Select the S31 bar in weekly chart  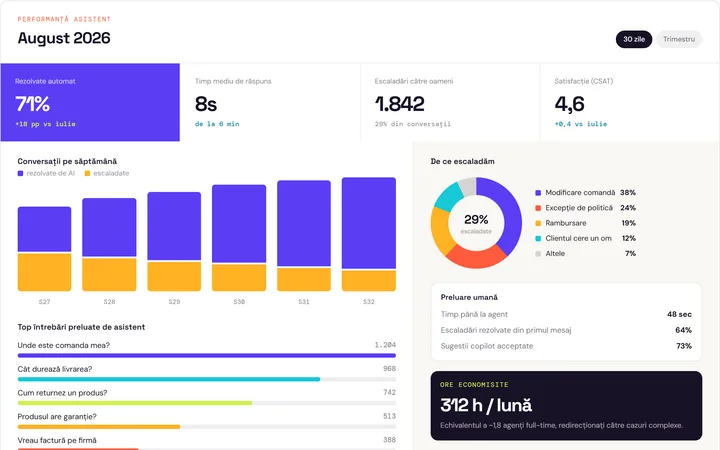coord(304,236)
